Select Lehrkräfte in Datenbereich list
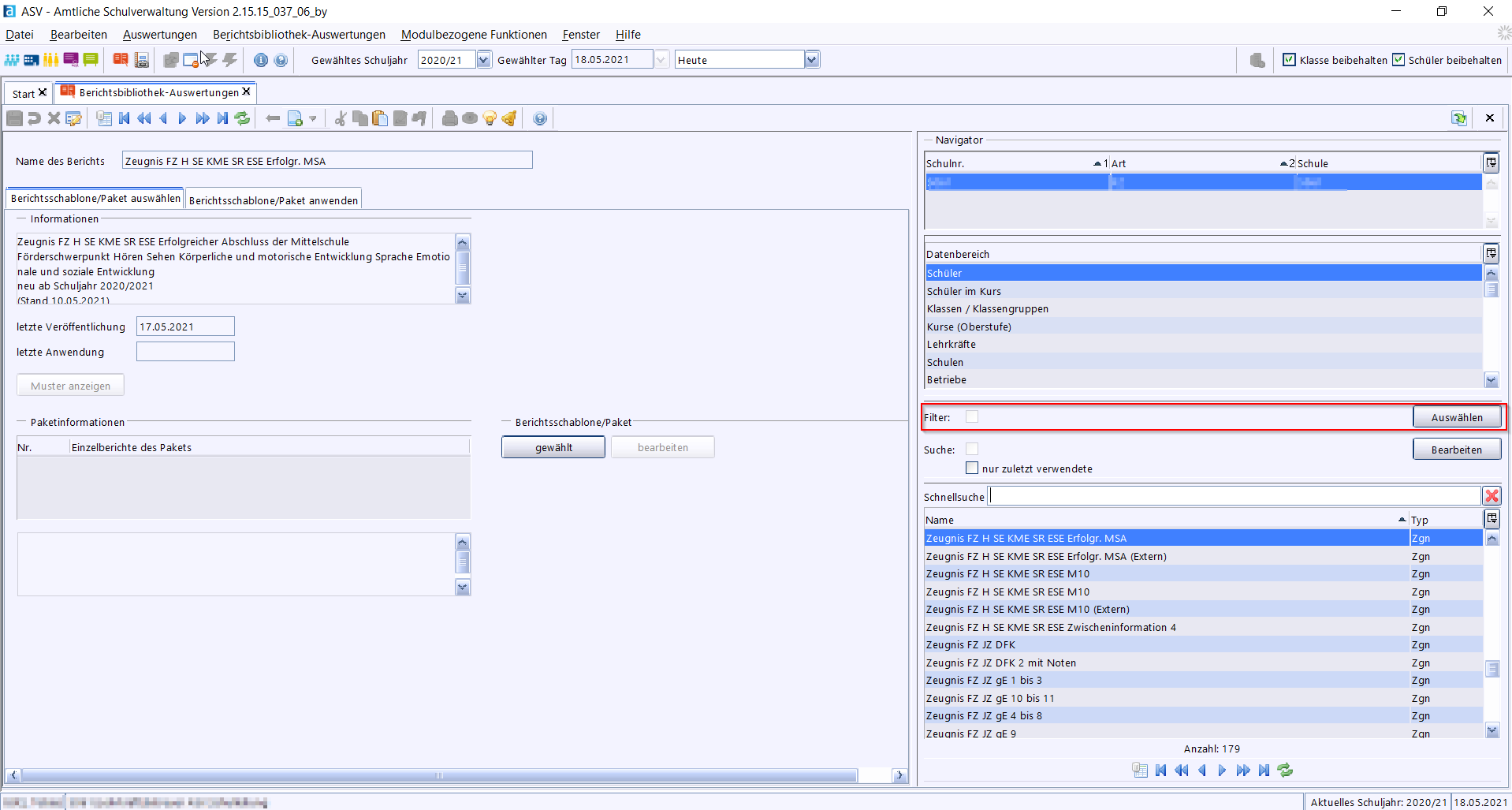Image resolution: width=1512 pixels, height=810 pixels. [1203, 345]
